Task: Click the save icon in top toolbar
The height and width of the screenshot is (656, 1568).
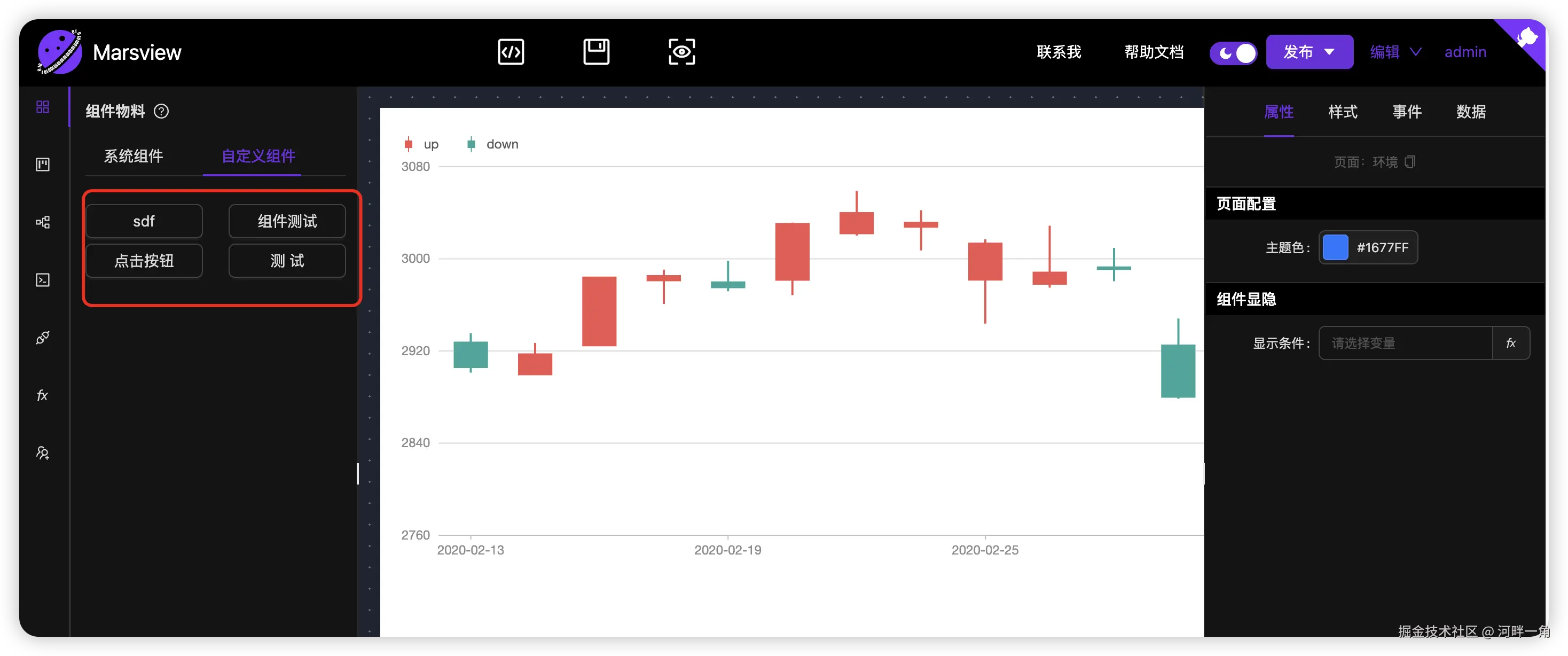Action: [596, 52]
